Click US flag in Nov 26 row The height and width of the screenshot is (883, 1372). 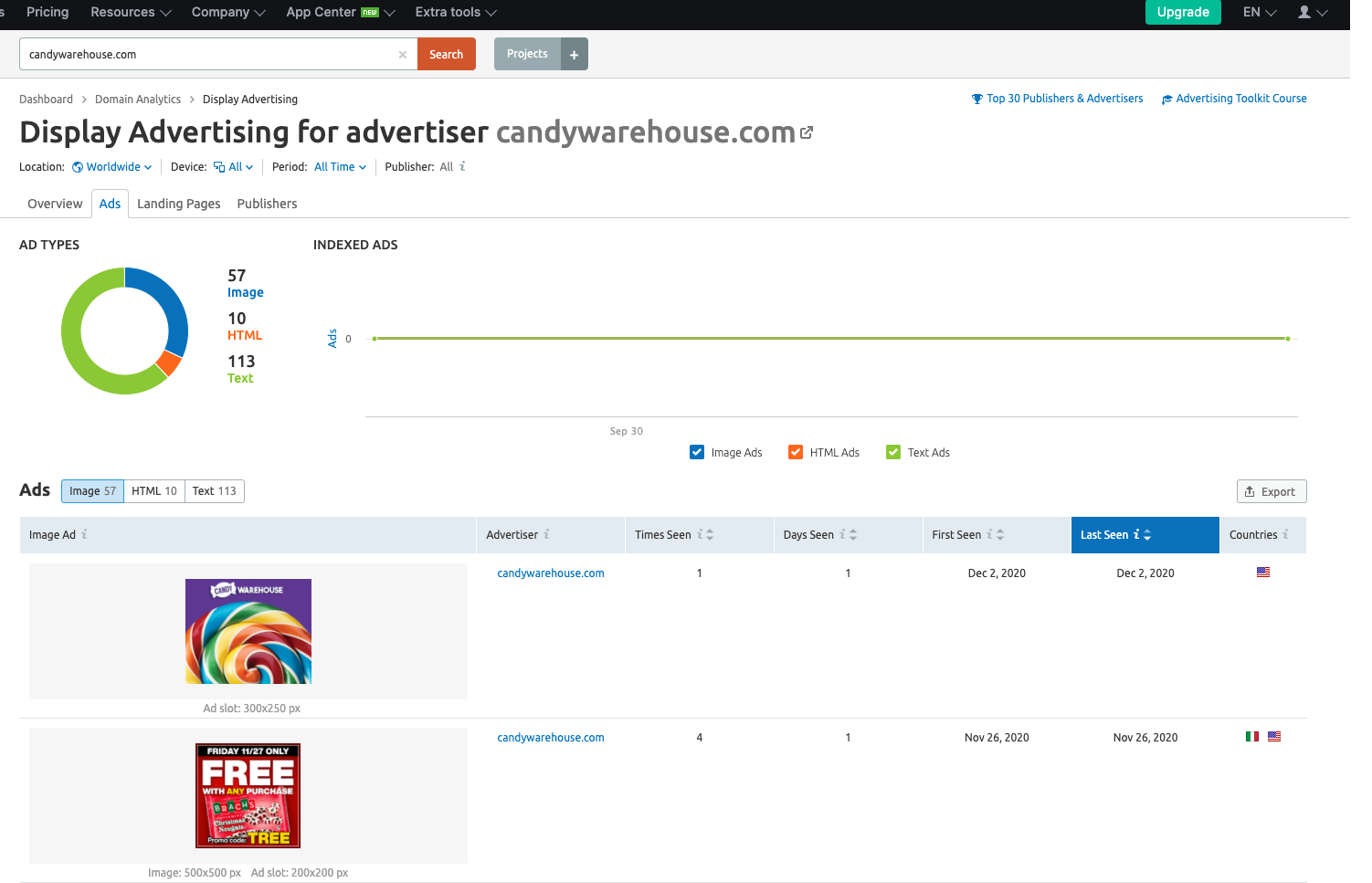tap(1274, 737)
